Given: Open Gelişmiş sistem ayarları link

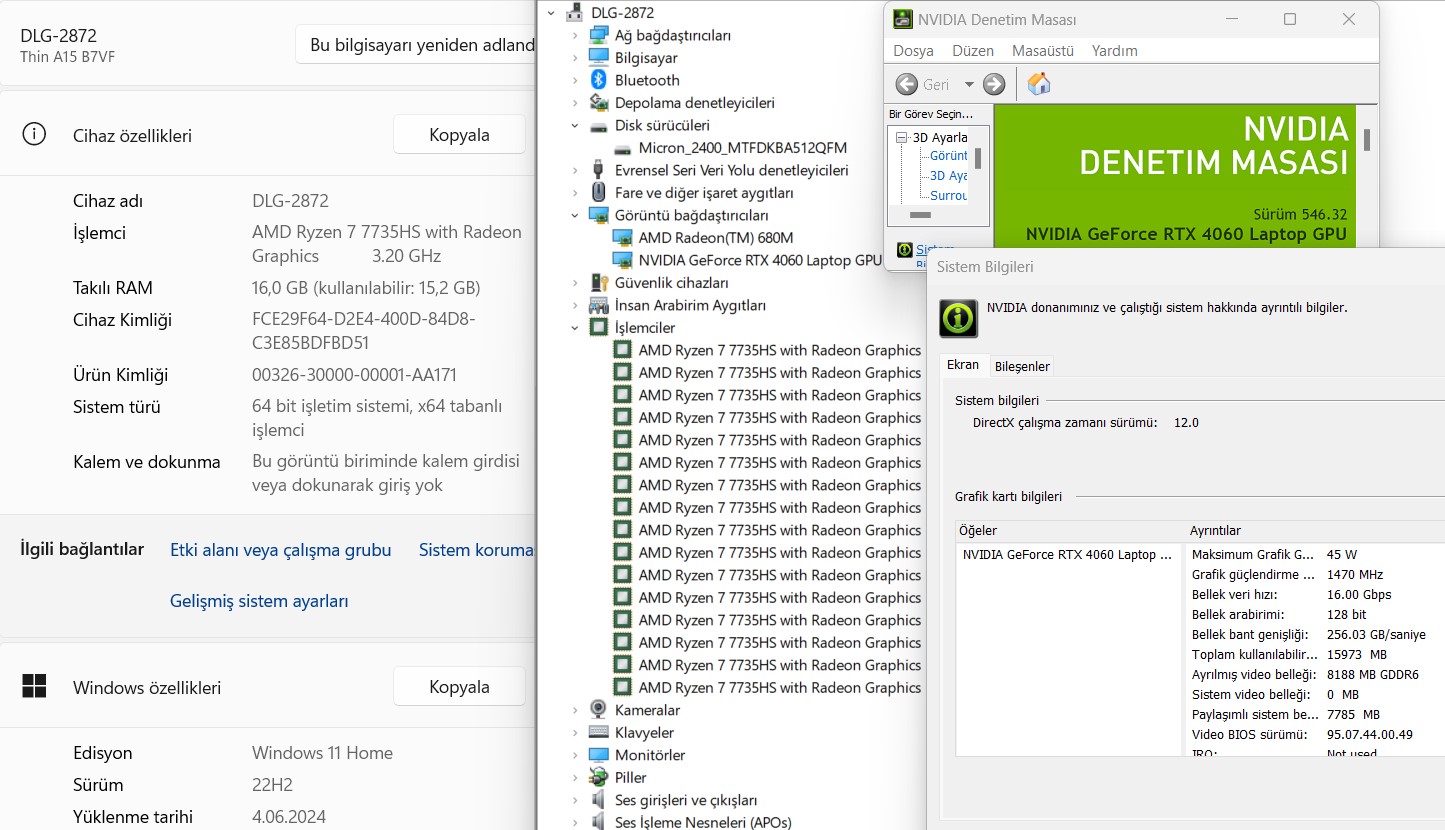Looking at the screenshot, I should coord(259,601).
